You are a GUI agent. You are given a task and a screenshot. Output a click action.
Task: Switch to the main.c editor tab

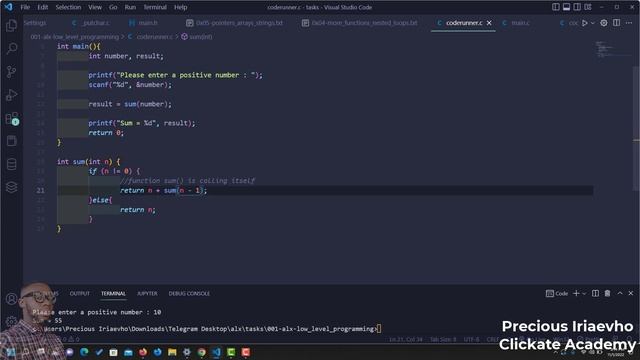coord(516,23)
